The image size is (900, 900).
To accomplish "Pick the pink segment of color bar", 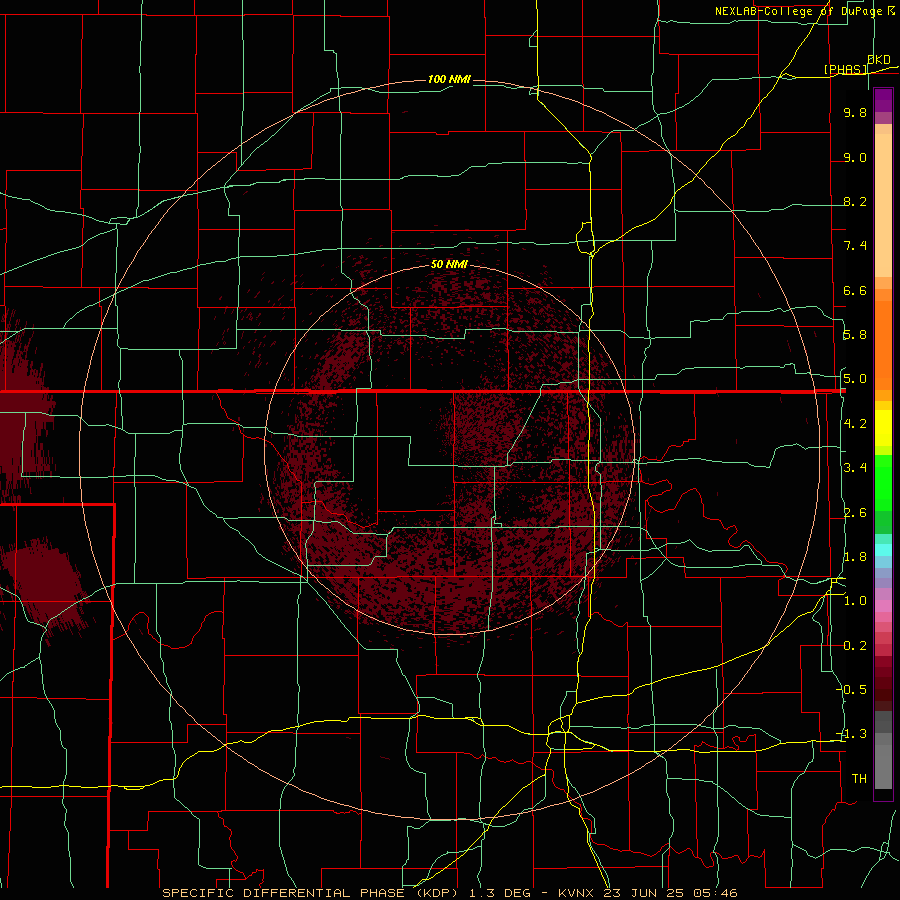I will click(x=883, y=606).
